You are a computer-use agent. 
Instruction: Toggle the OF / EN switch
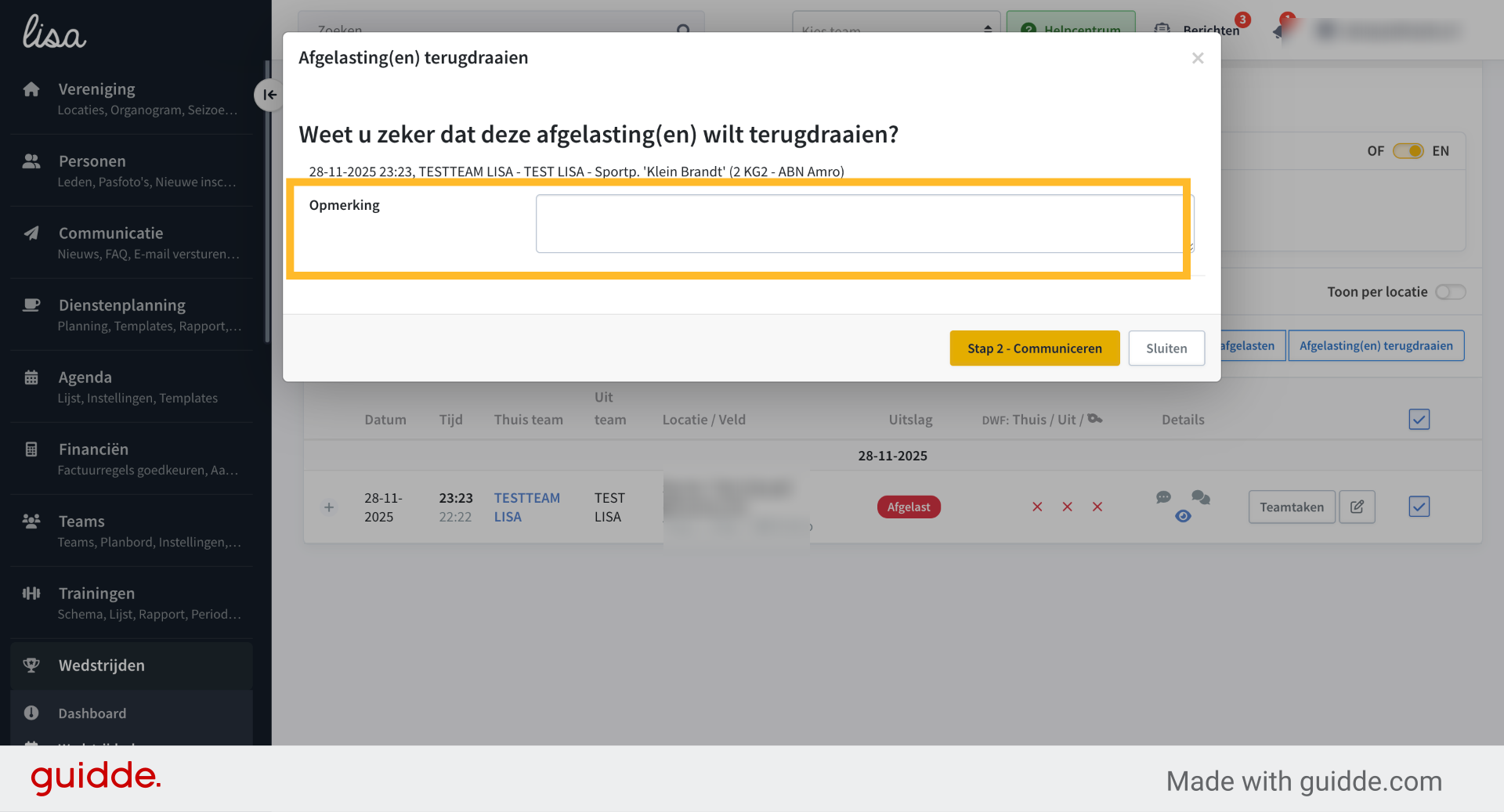(x=1408, y=151)
